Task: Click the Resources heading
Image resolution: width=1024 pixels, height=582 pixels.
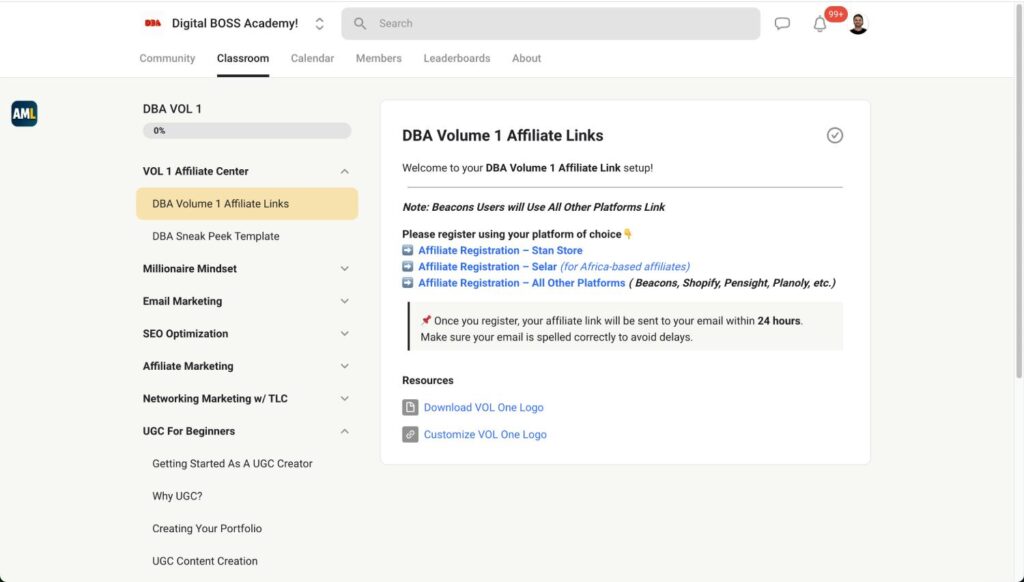Action: [428, 380]
